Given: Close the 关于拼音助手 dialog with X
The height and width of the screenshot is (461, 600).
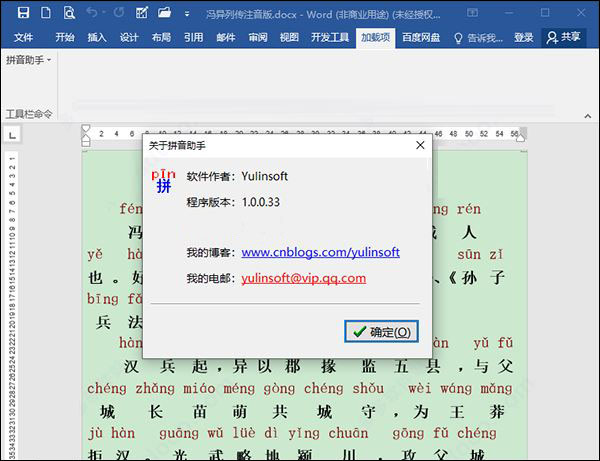Looking at the screenshot, I should point(420,145).
